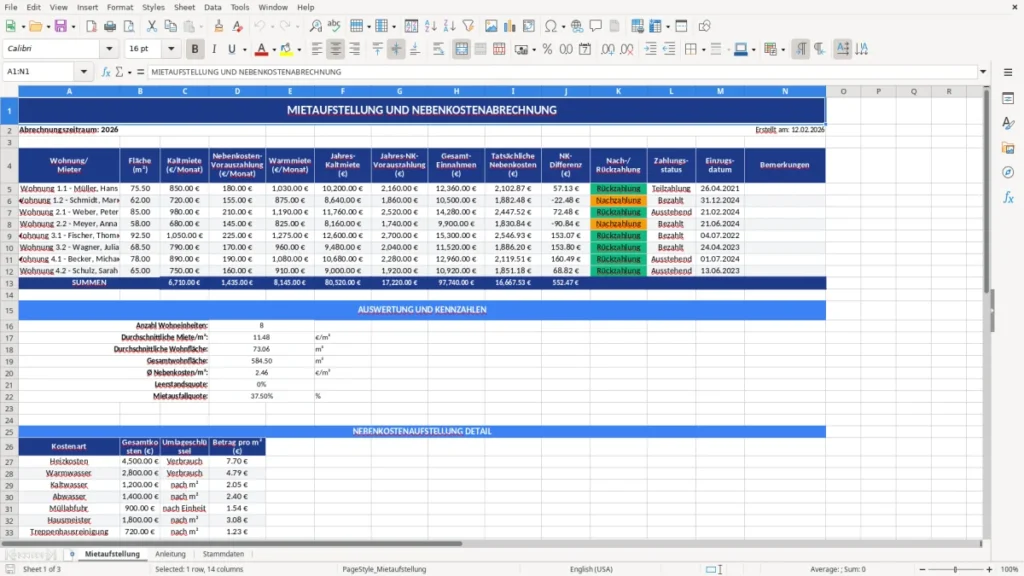Open the Sum function dropdown arrow
The width and height of the screenshot is (1024, 576).
[129, 72]
